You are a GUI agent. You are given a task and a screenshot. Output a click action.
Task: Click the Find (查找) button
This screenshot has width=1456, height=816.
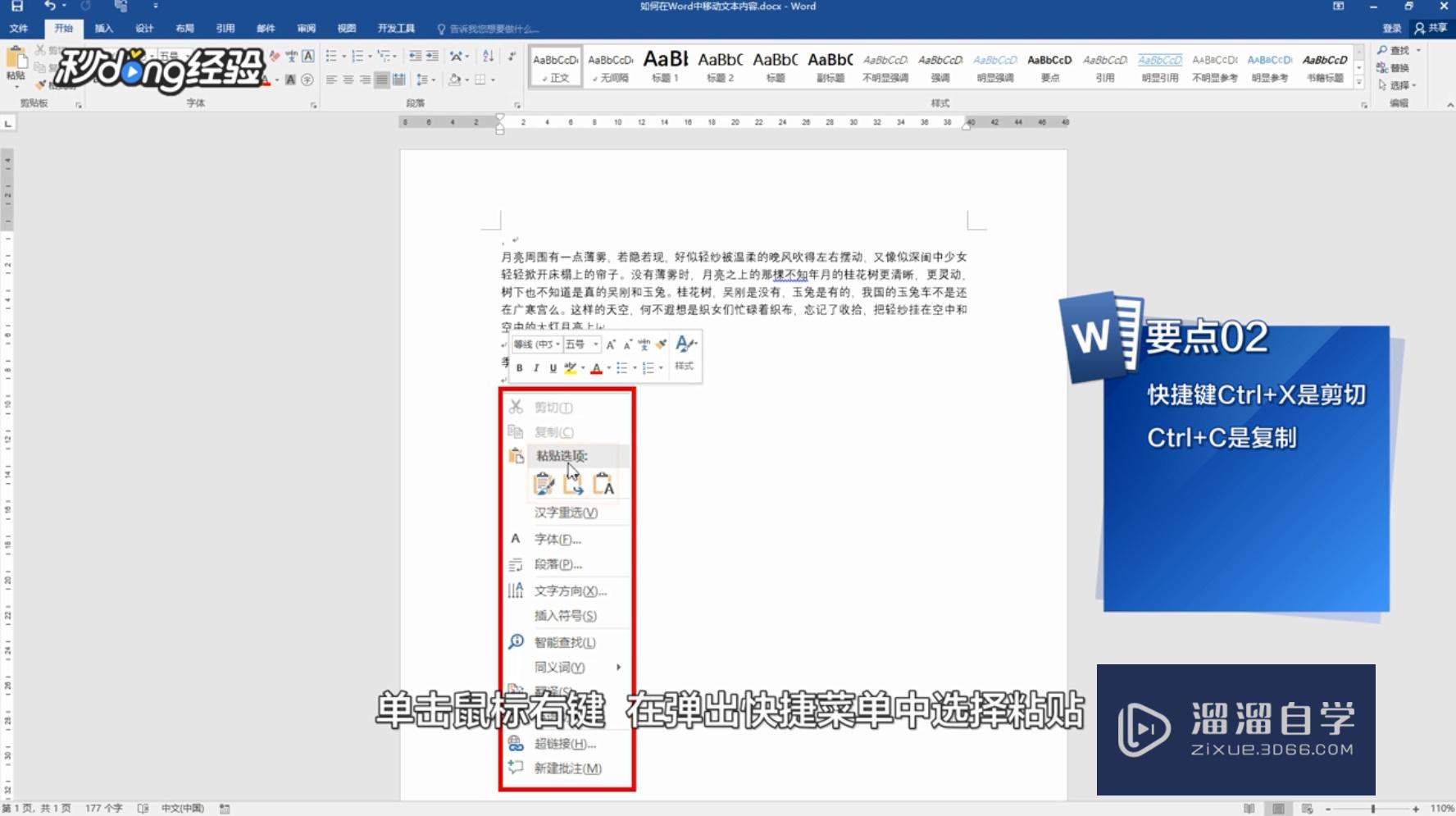pos(1395,51)
